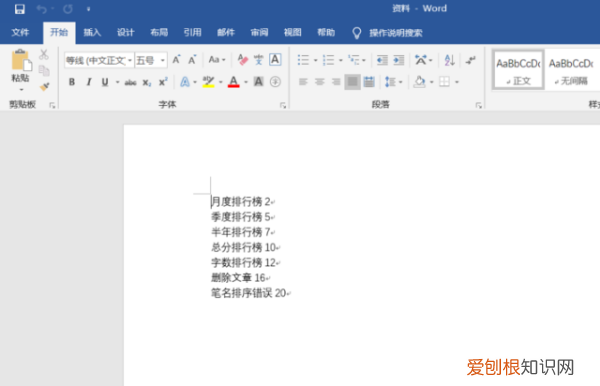The width and height of the screenshot is (600, 386).
Task: Open the phonetic guide 文 icon
Action: tap(259, 60)
